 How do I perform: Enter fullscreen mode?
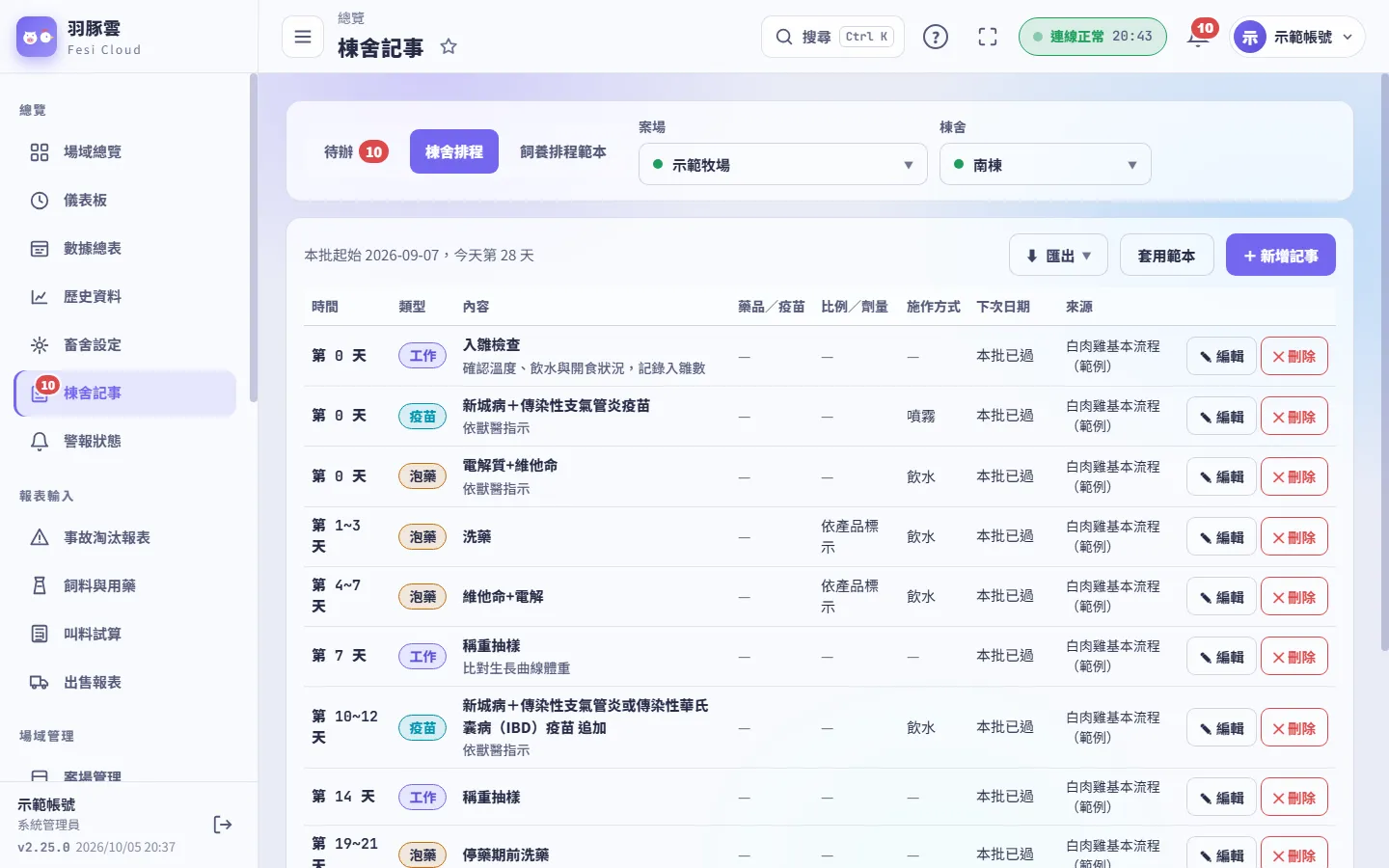[988, 37]
